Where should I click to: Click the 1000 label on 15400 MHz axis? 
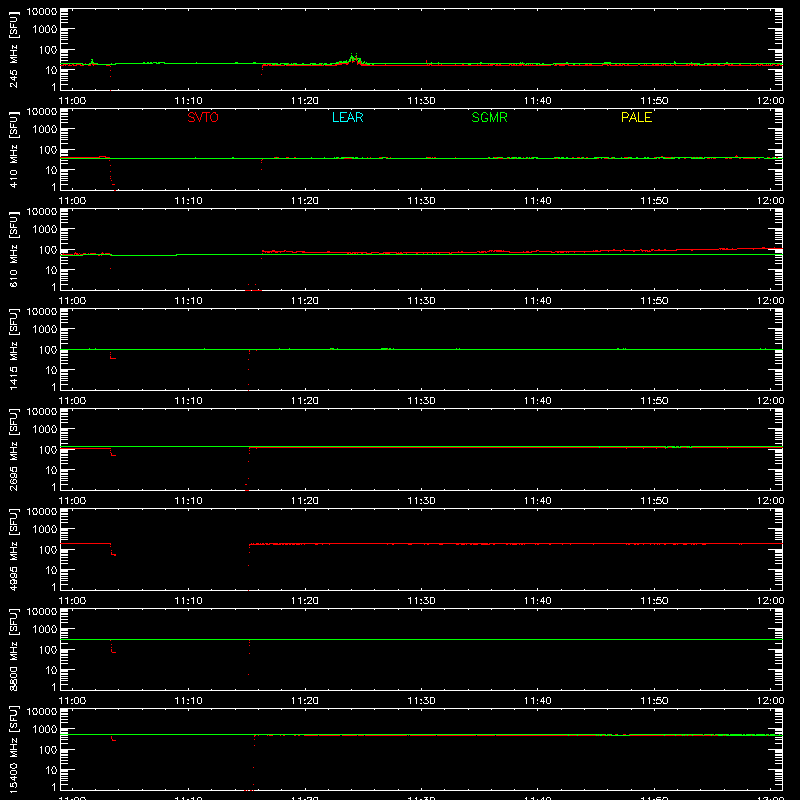point(45,729)
